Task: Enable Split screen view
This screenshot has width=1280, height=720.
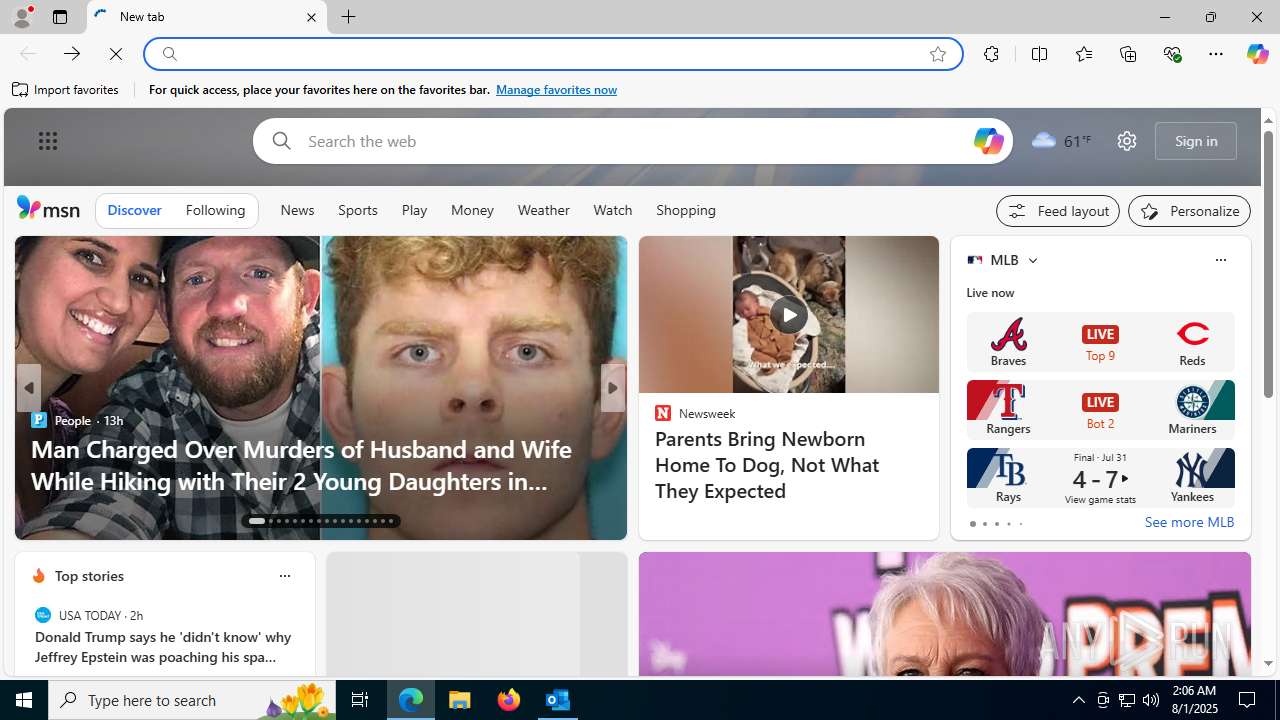Action: [x=1039, y=54]
